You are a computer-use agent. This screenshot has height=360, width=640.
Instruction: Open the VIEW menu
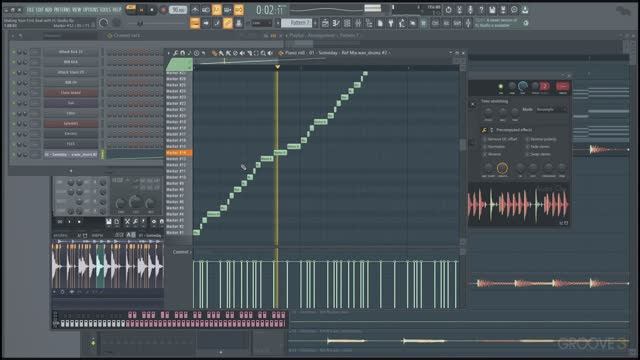(x=77, y=10)
